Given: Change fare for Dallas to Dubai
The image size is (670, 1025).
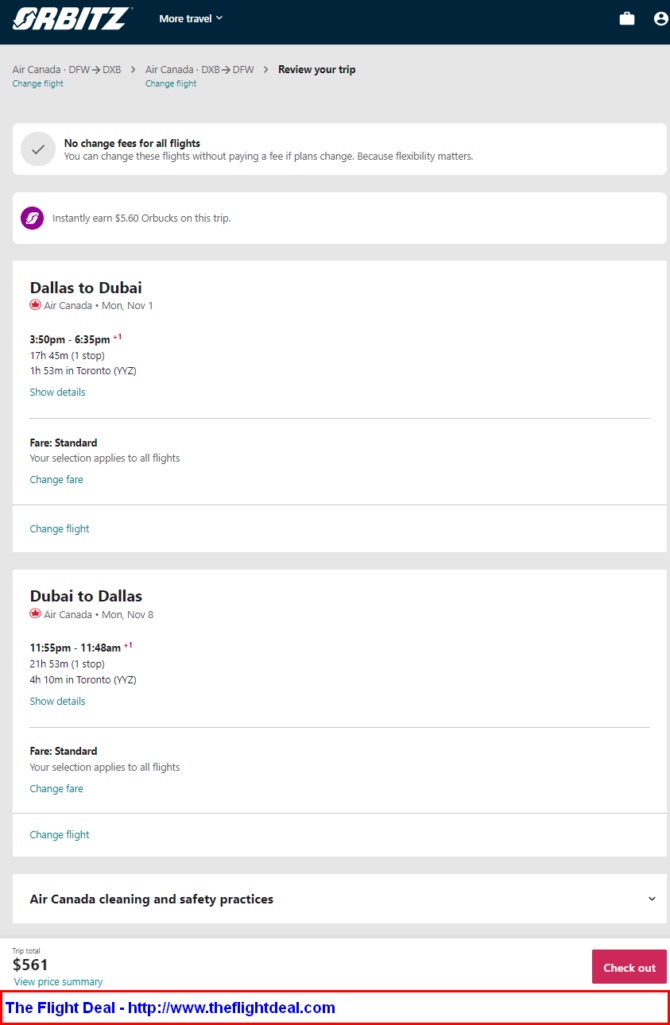Looking at the screenshot, I should 56,479.
